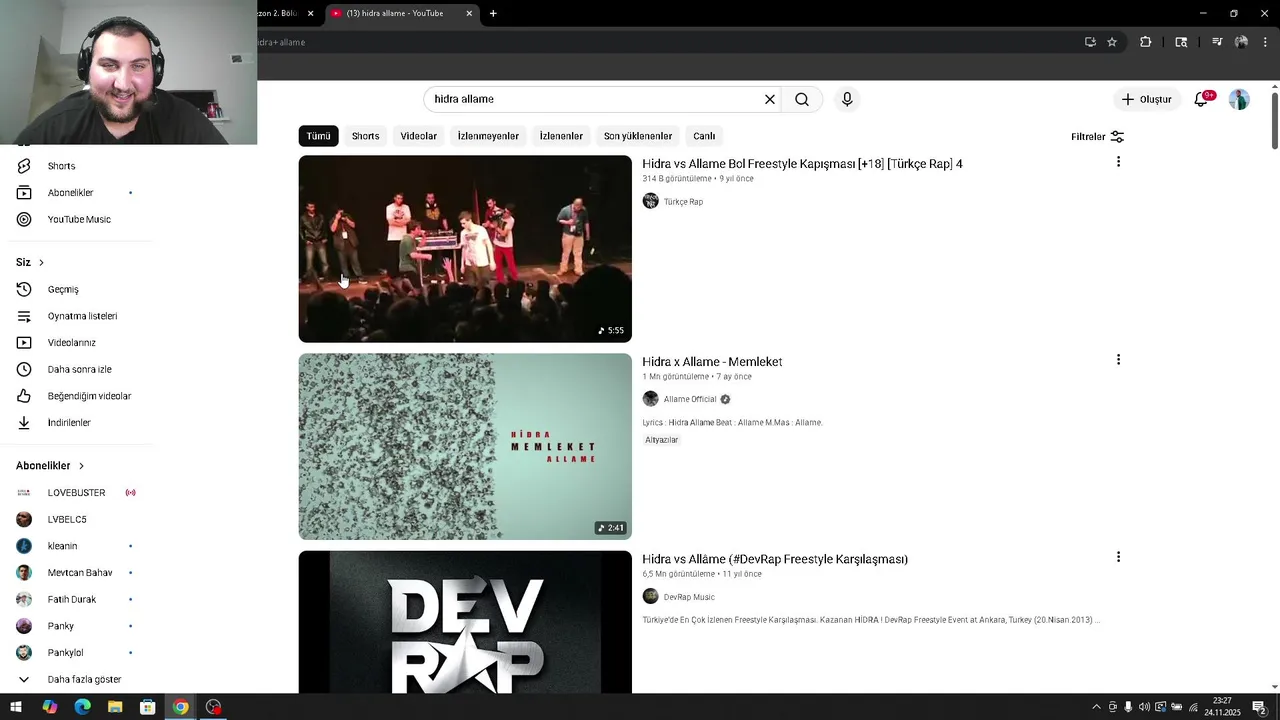
Task: Select Tümü filter chip
Action: click(318, 136)
